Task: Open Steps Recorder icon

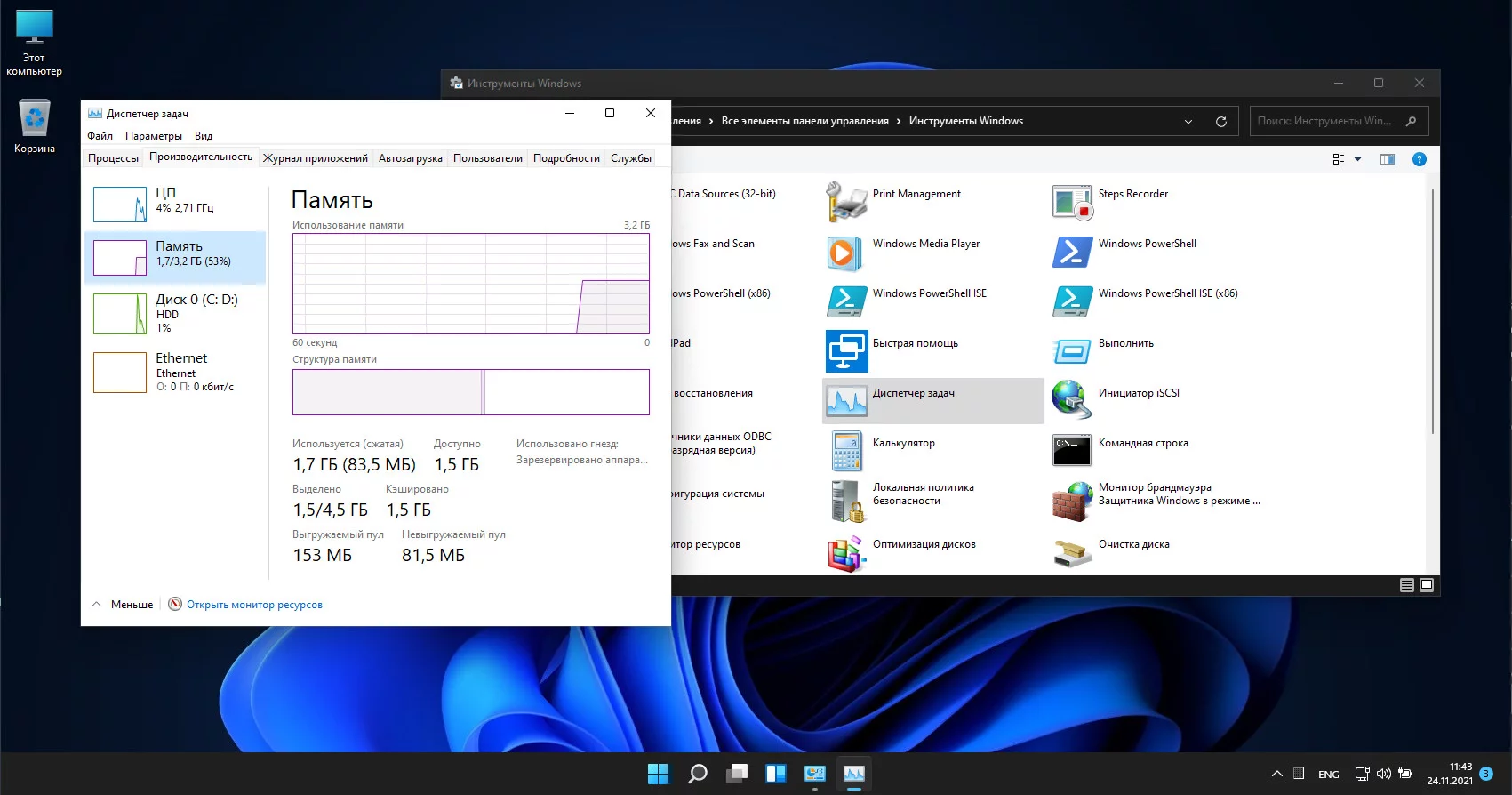Action: point(1071,203)
